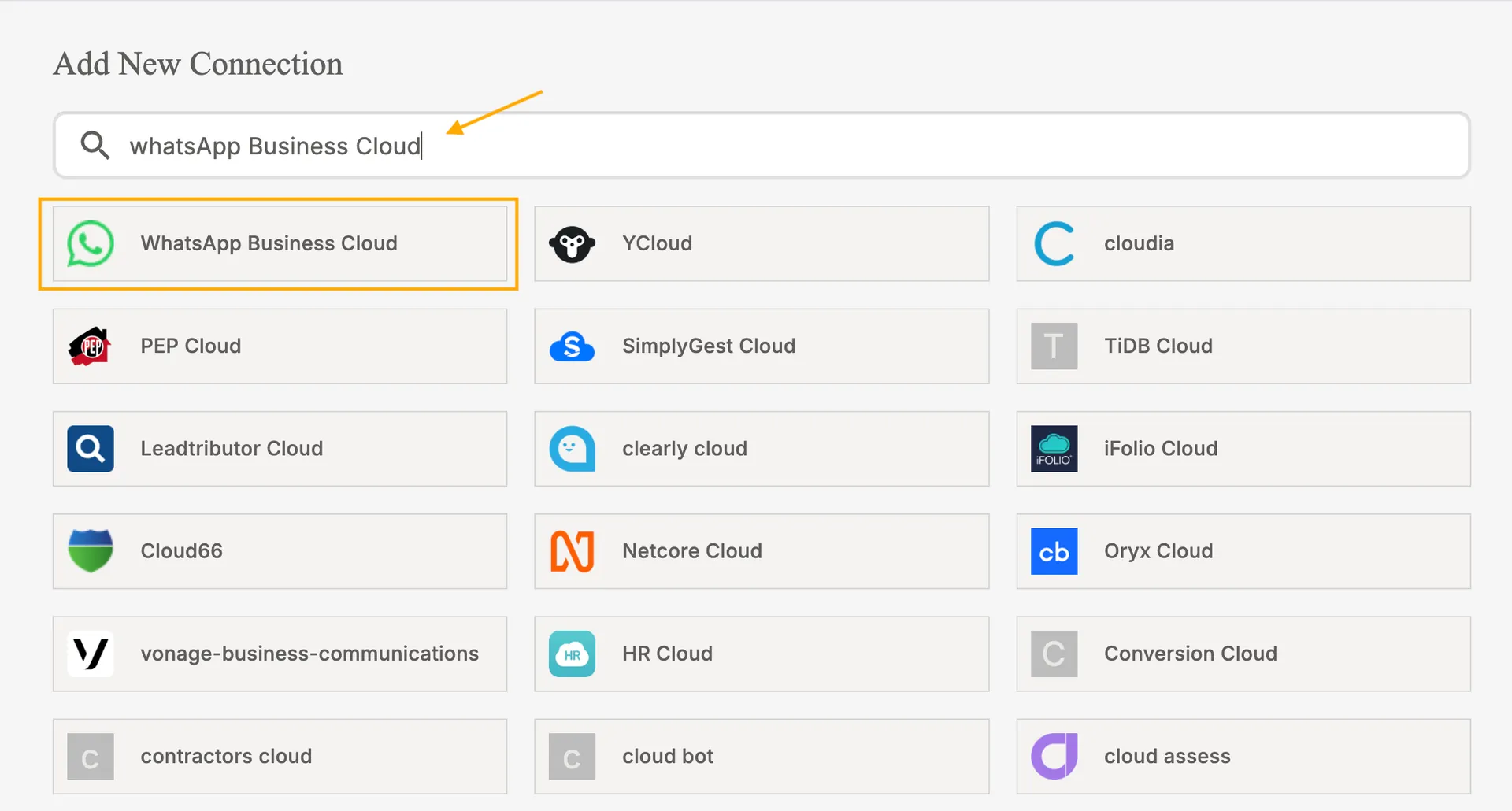Click the Cloud66 shield icon
Screen dimensions: 1512x811
(x=90, y=551)
